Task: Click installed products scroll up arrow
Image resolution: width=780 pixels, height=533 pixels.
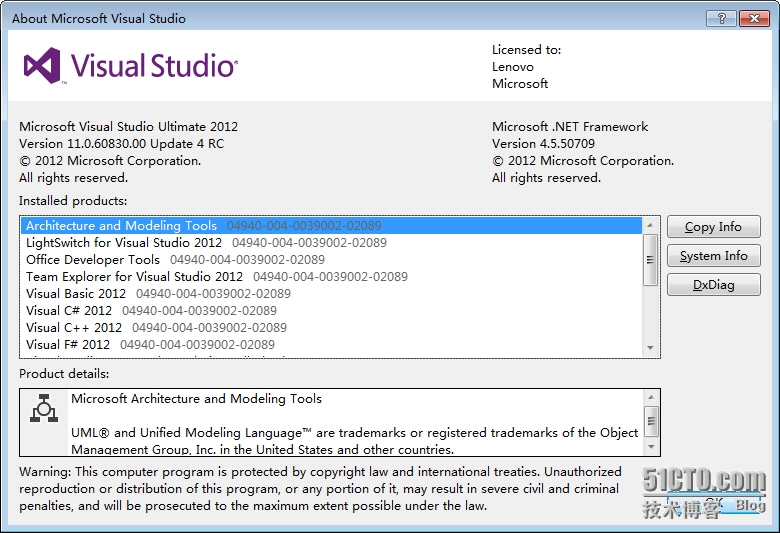Action: pos(650,225)
